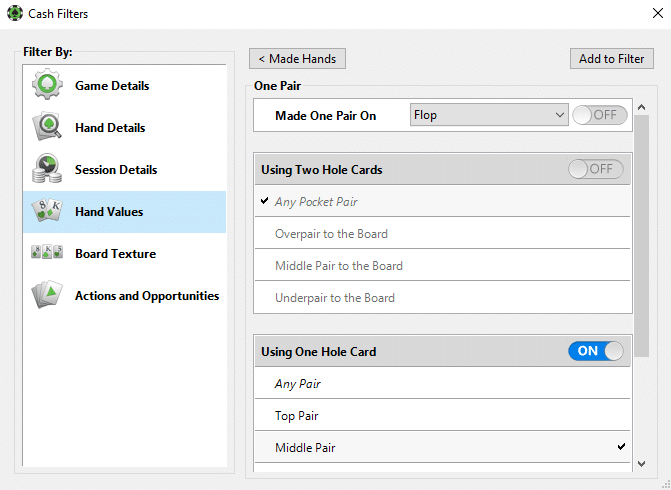This screenshot has width=671, height=490.
Task: Click the vertical scrollbar thumb in One Pair panel
Action: (x=641, y=236)
